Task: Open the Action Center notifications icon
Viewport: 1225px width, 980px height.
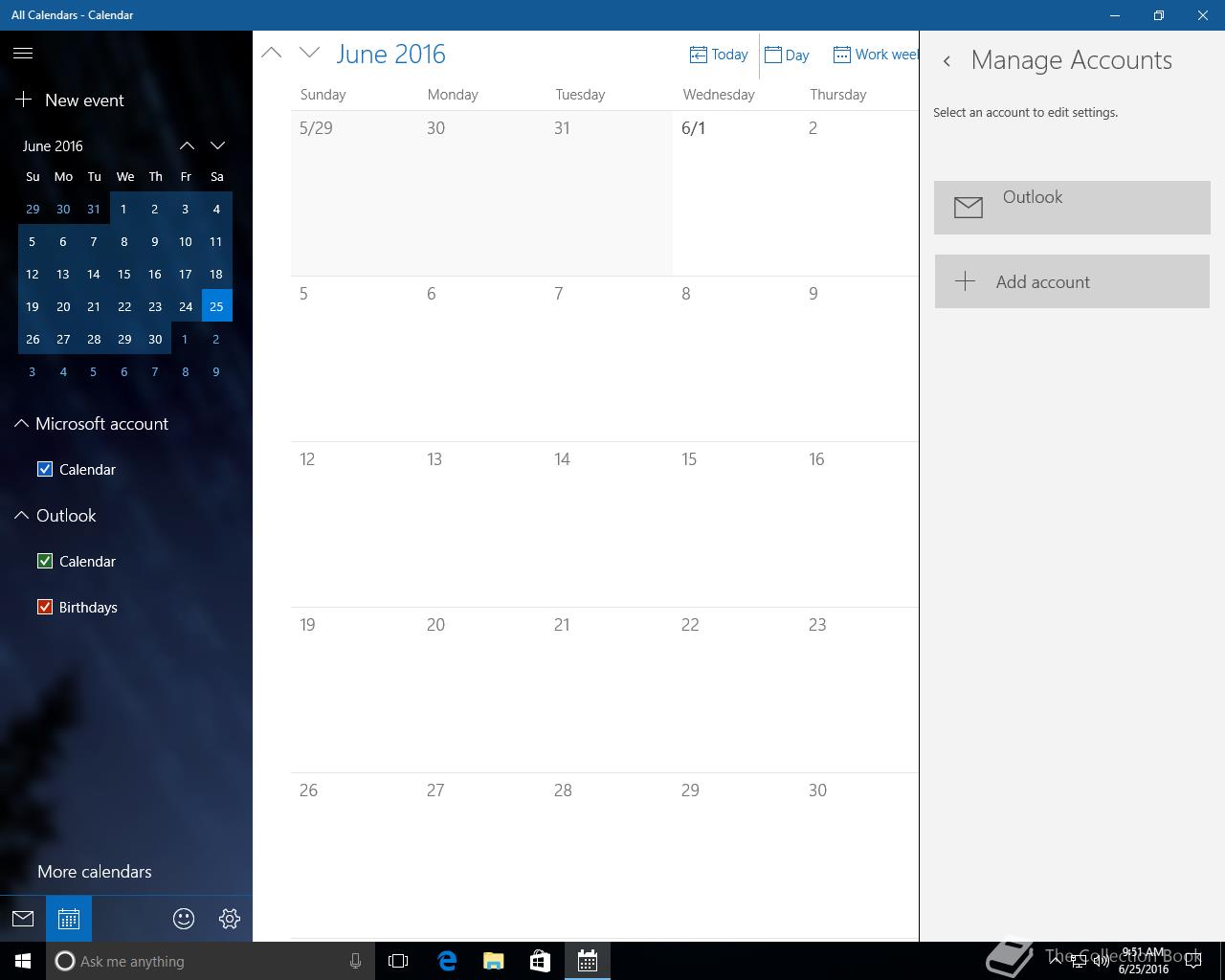Action: point(1192,962)
